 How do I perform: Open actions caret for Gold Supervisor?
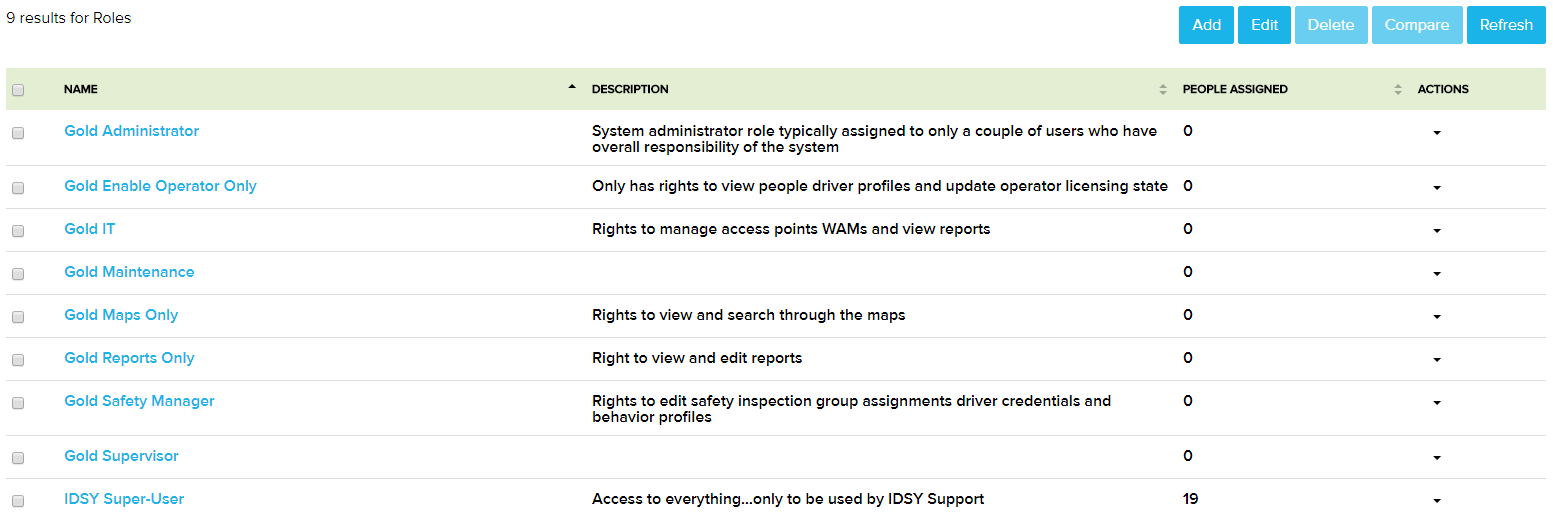click(x=1437, y=458)
